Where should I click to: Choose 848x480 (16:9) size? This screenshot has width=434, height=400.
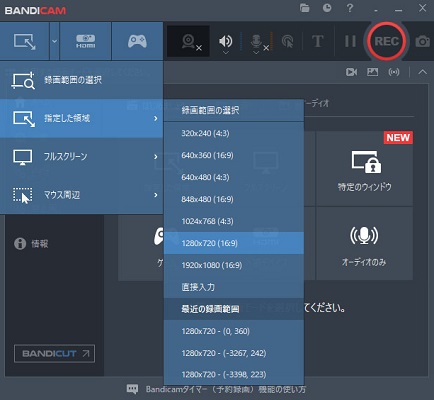234,199
